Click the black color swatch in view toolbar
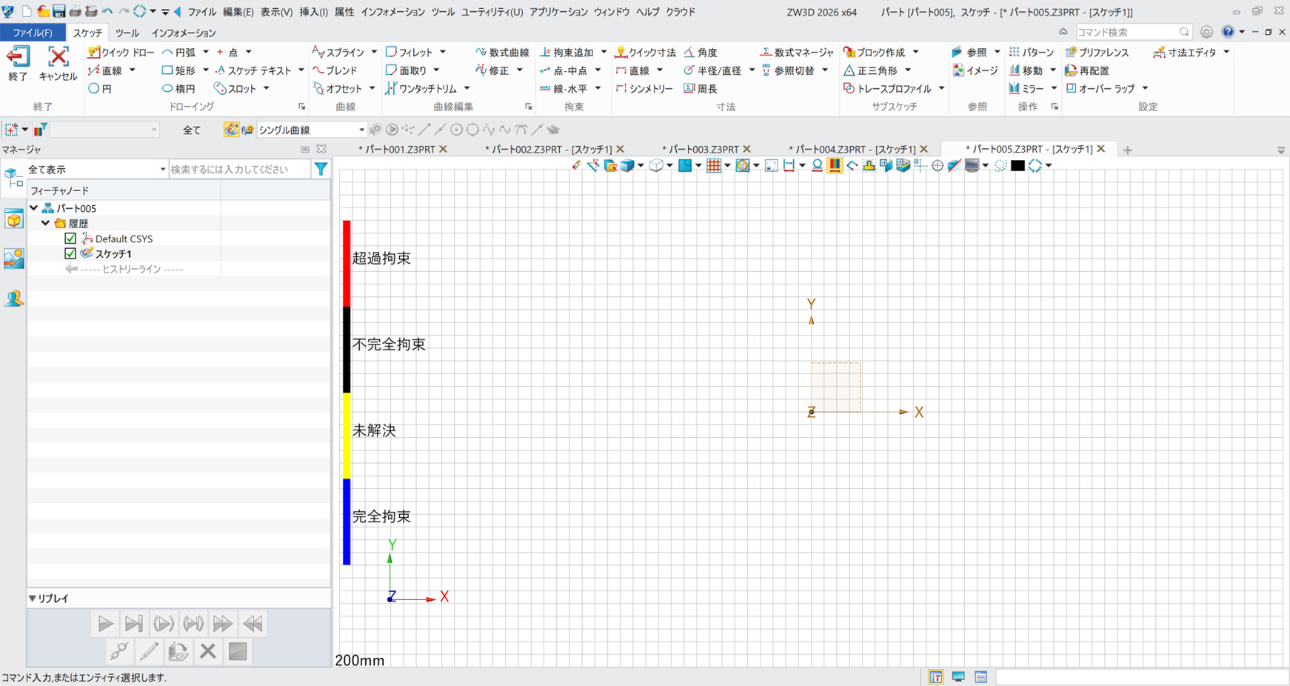The height and width of the screenshot is (686, 1290). click(x=1017, y=166)
